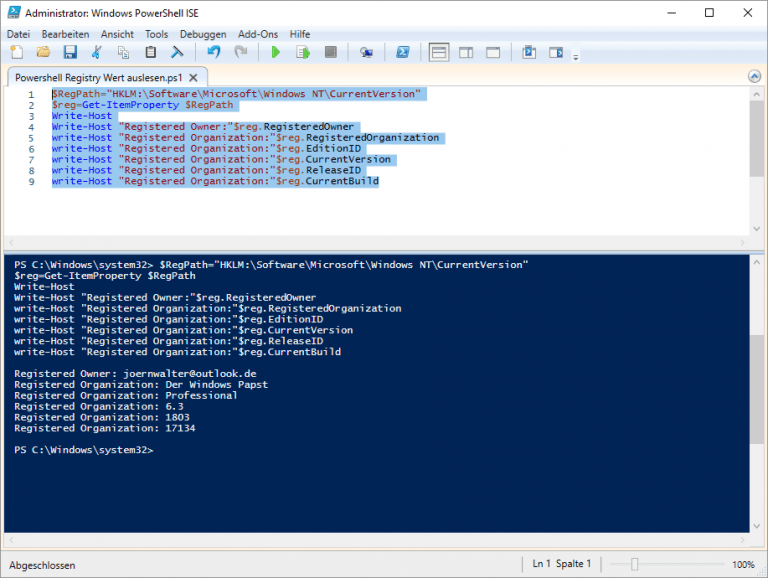
Task: Stop execution with the square stop icon
Action: 331,52
